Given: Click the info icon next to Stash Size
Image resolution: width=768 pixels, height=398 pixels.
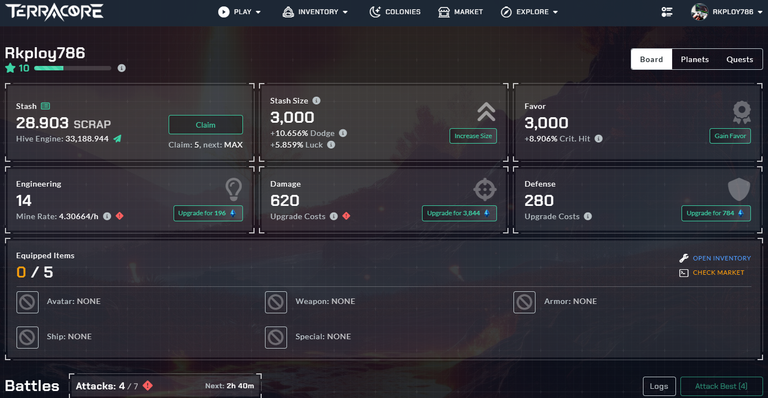Looking at the screenshot, I should 316,100.
